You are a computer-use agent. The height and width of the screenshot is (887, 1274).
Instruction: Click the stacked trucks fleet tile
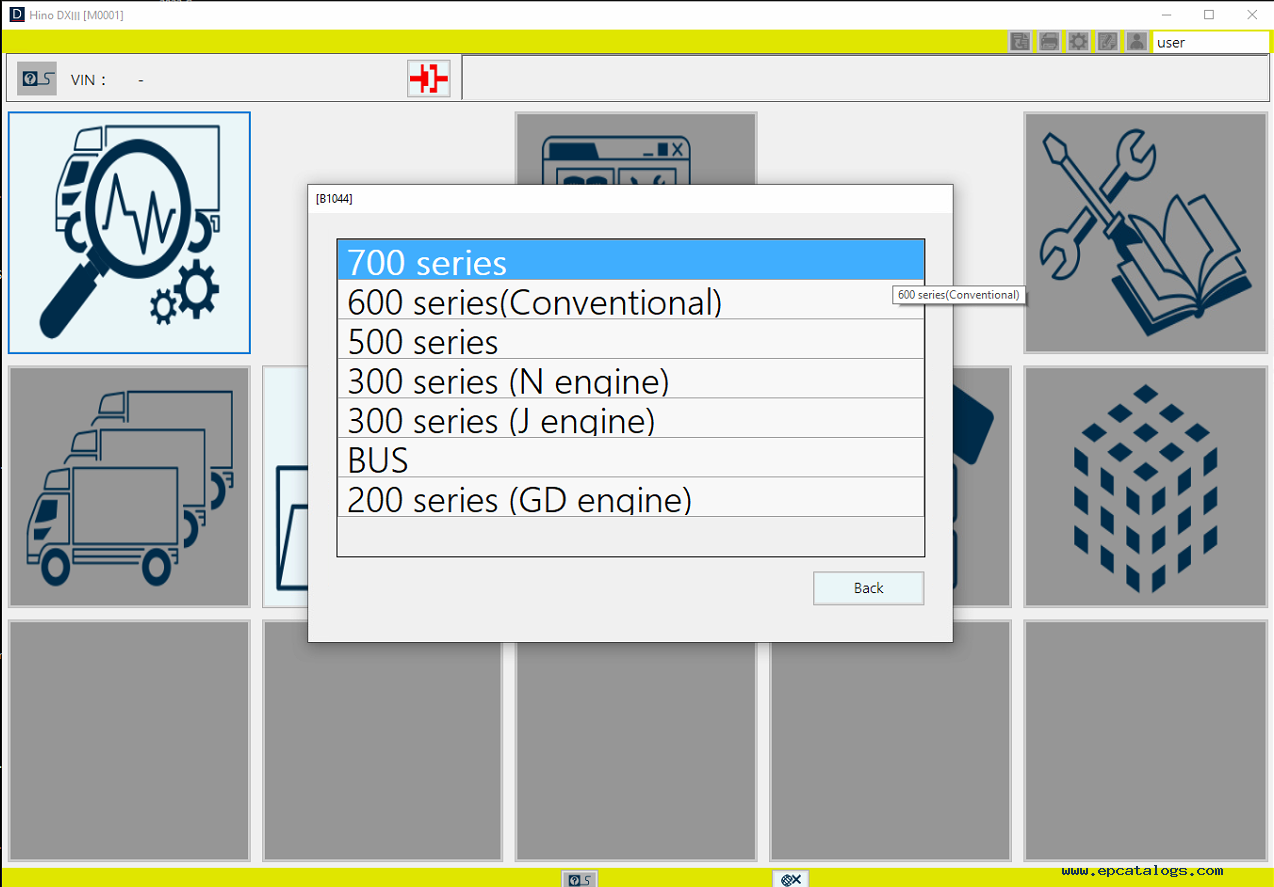pos(129,487)
